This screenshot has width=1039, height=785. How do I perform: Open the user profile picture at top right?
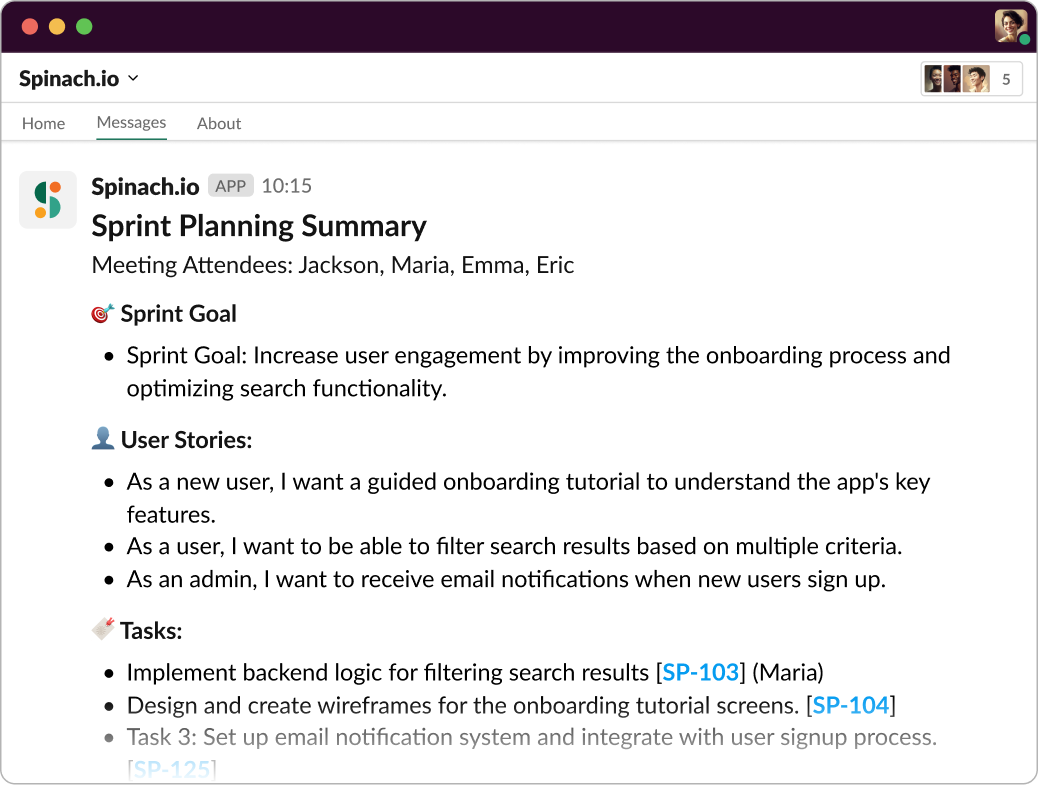point(1011,26)
